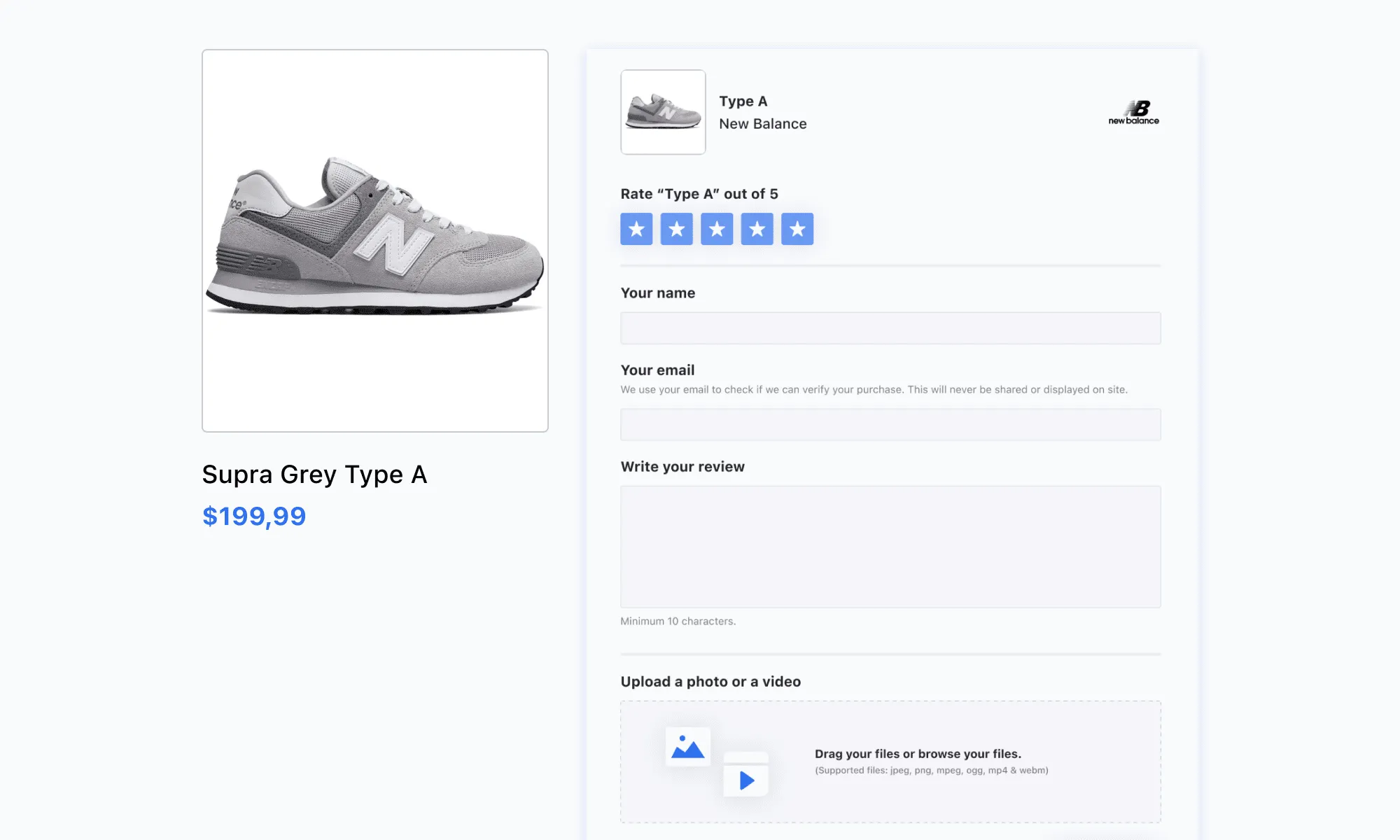1400x840 pixels.
Task: Click the 'Type A' product name heading
Action: [743, 101]
